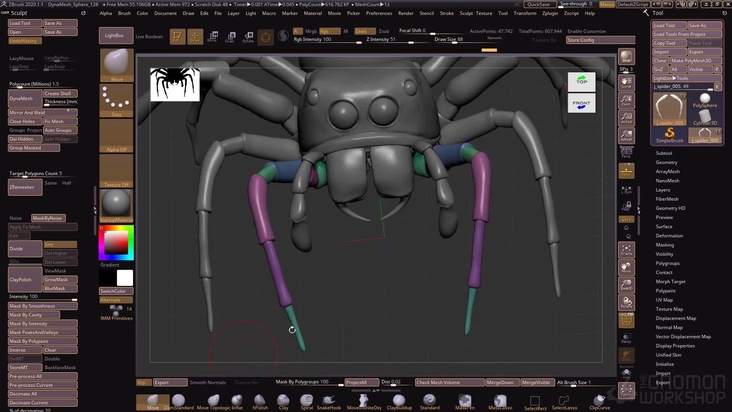The image size is (732, 412).
Task: Toggle the Rgb channel button
Action: point(330,31)
